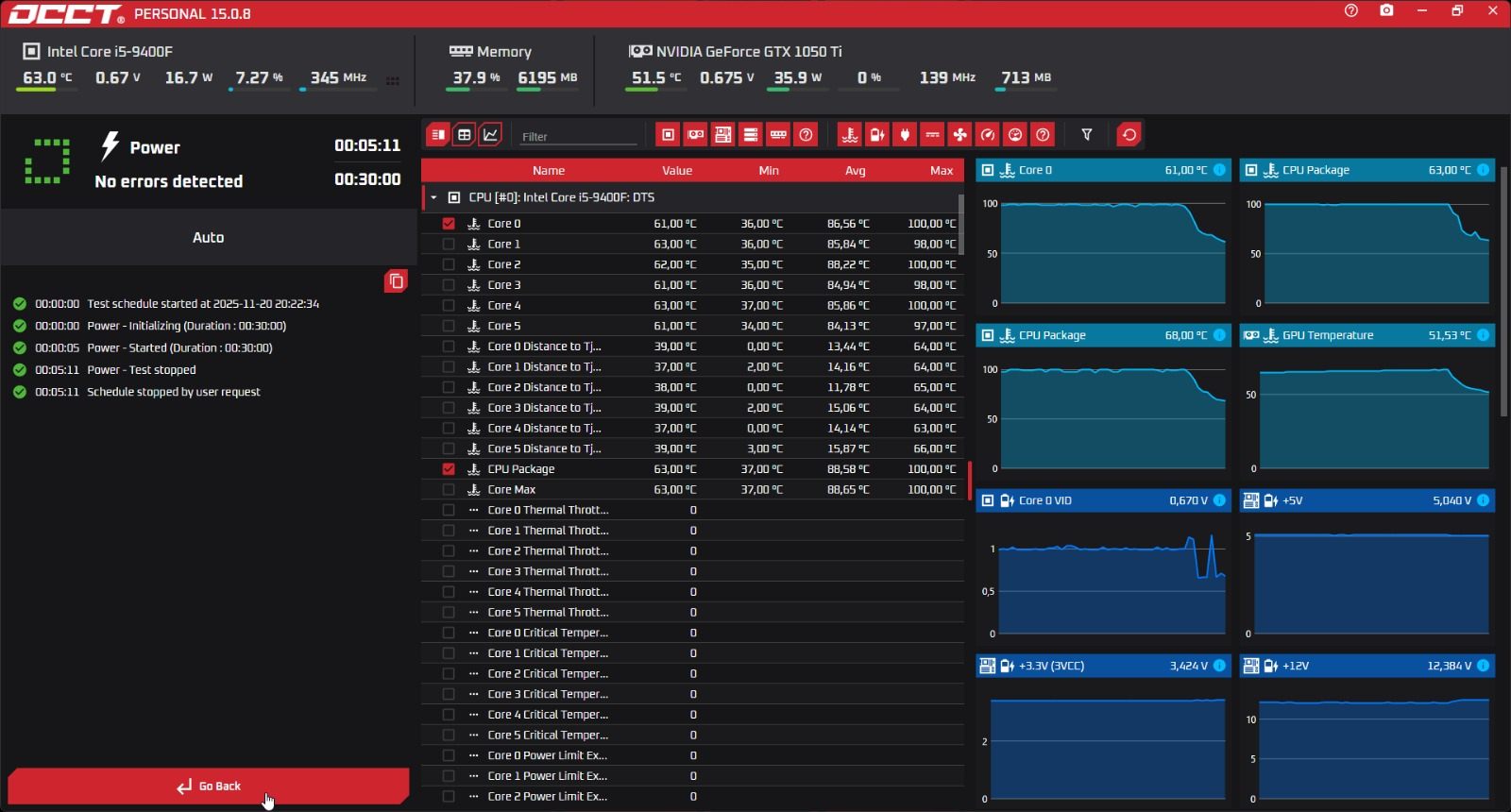Viewport: 1511px width, 812px height.
Task: Collapse the CPU [#0] Intel Core i5-9400F group
Action: click(x=433, y=198)
